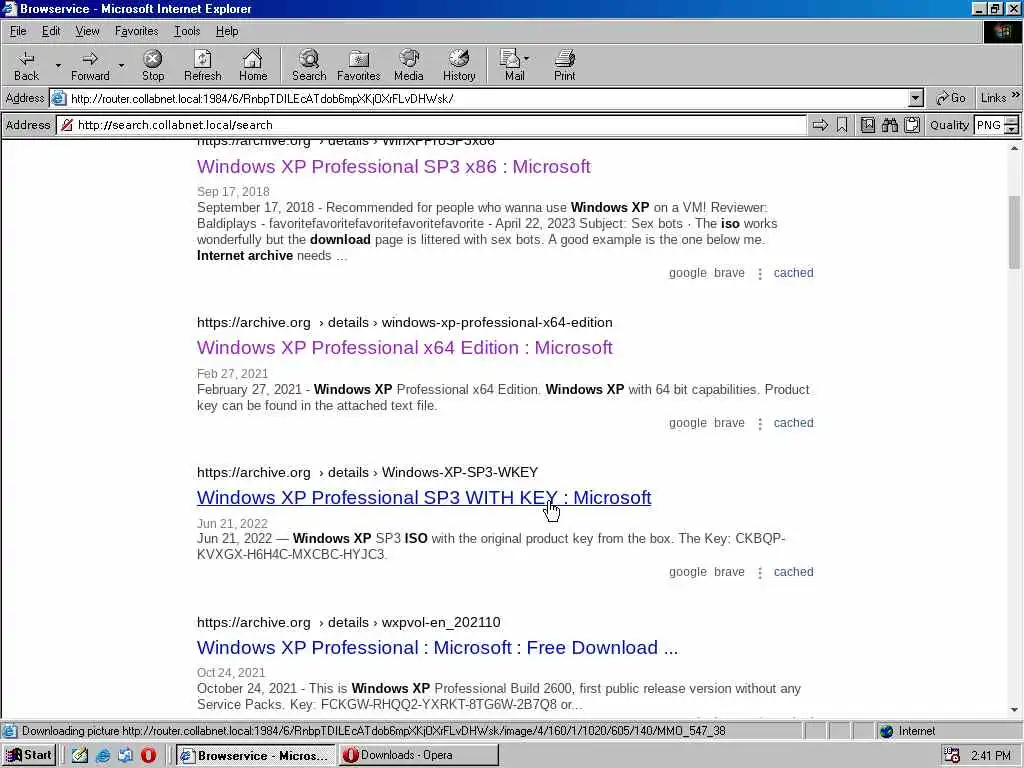Click the Stop toolbar button
Screen dimensions: 1024x768
click(x=153, y=65)
